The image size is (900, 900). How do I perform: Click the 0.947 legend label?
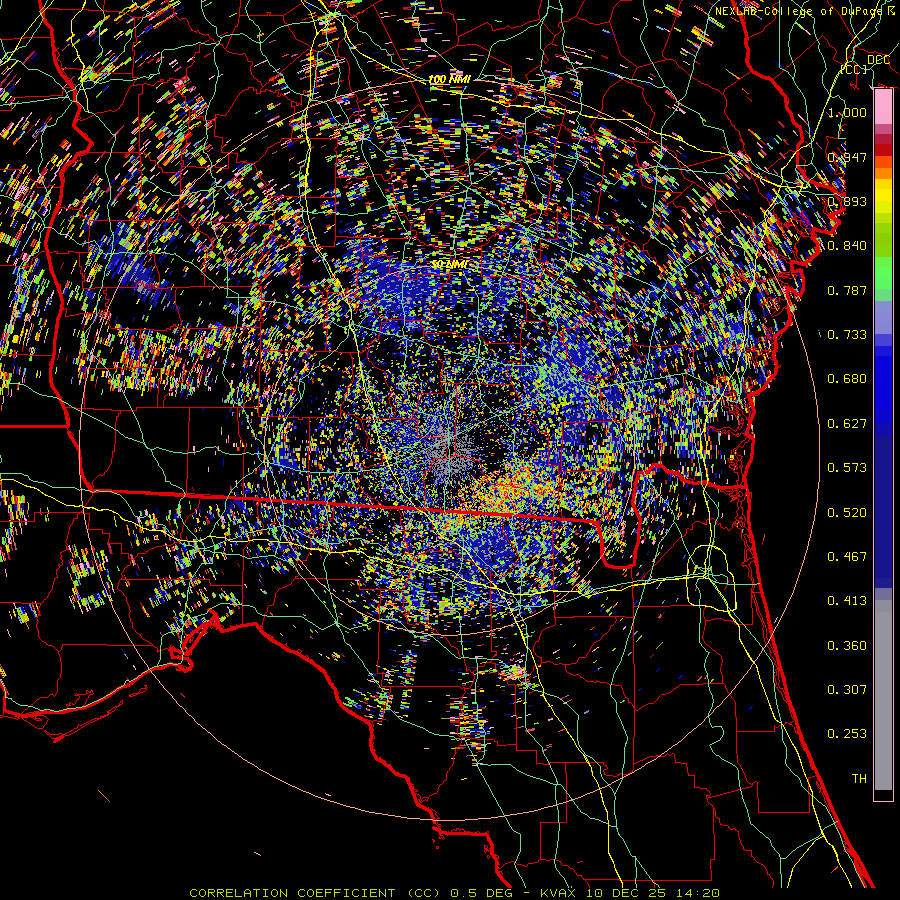(x=847, y=157)
